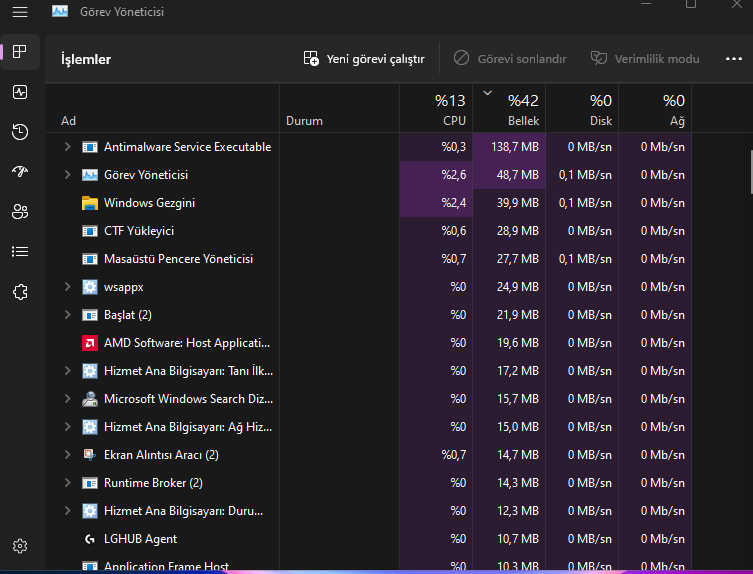
Task: Click the vertical scrollbar thumb
Action: click(751, 172)
